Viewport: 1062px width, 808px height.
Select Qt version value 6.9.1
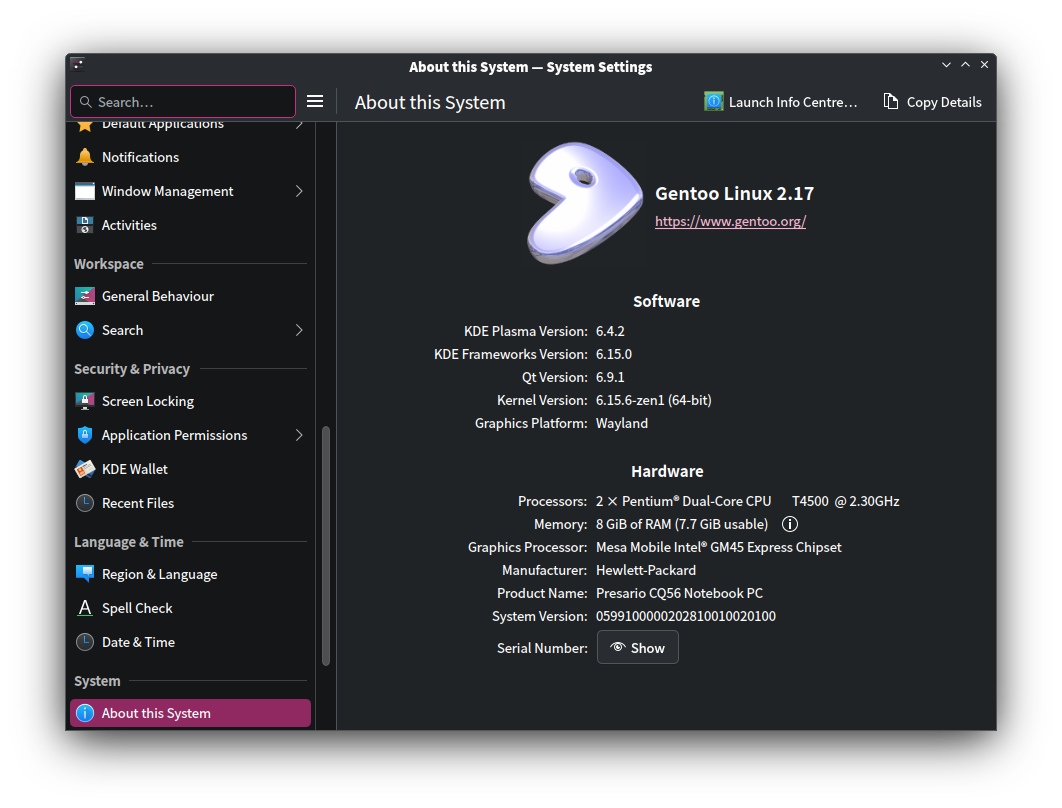(610, 377)
